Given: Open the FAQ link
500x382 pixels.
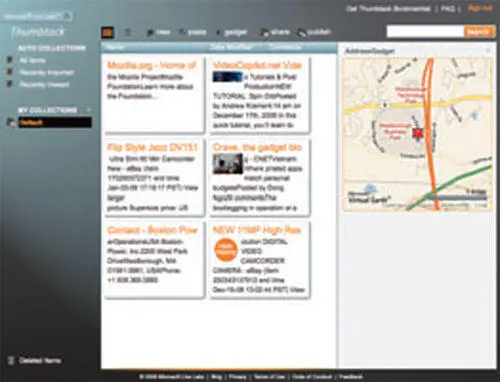Looking at the screenshot, I should [x=448, y=9].
